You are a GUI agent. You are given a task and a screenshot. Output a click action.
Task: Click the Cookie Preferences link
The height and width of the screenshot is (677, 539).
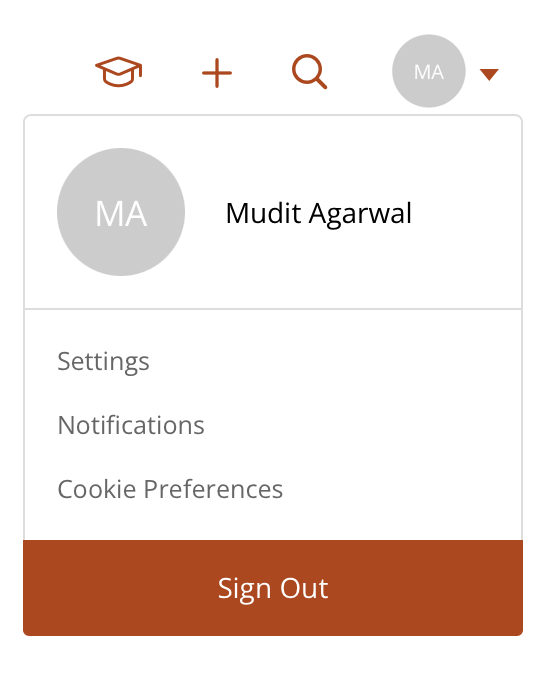click(x=170, y=489)
